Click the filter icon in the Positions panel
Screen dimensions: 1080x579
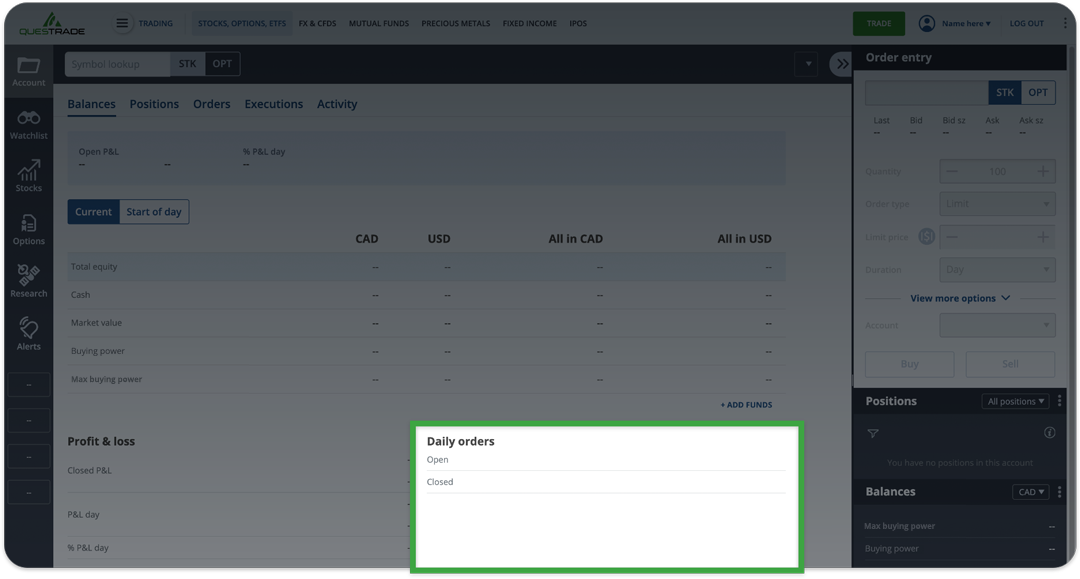(x=873, y=433)
